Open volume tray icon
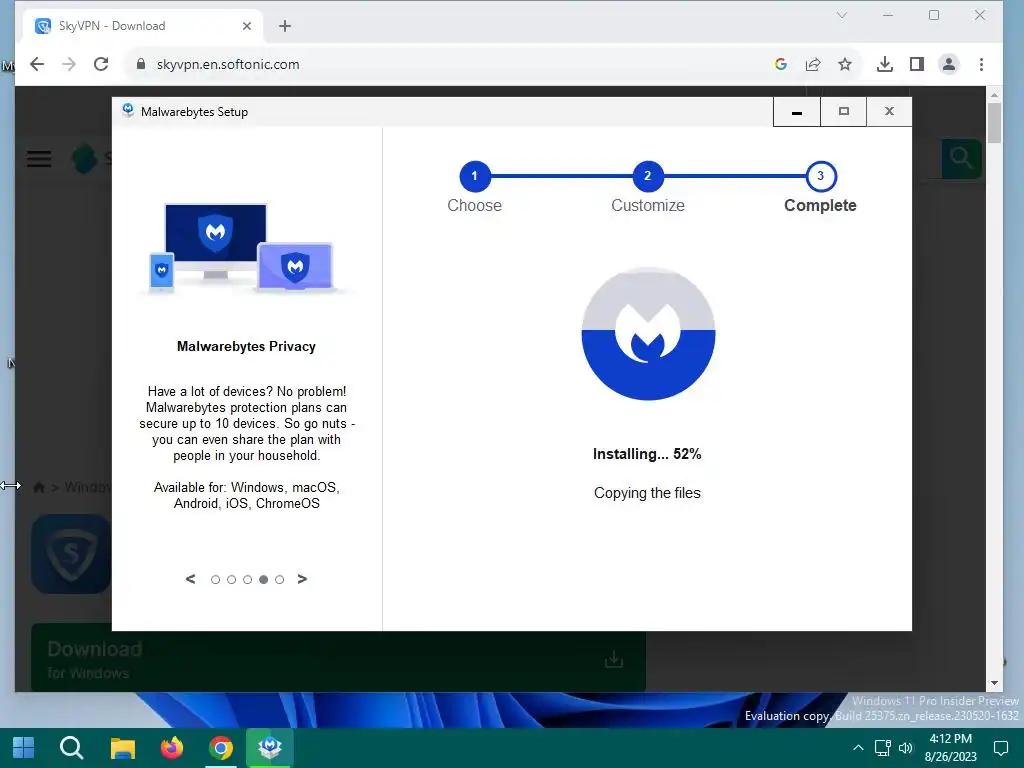The width and height of the screenshot is (1024, 768). pyautogui.click(x=906, y=748)
